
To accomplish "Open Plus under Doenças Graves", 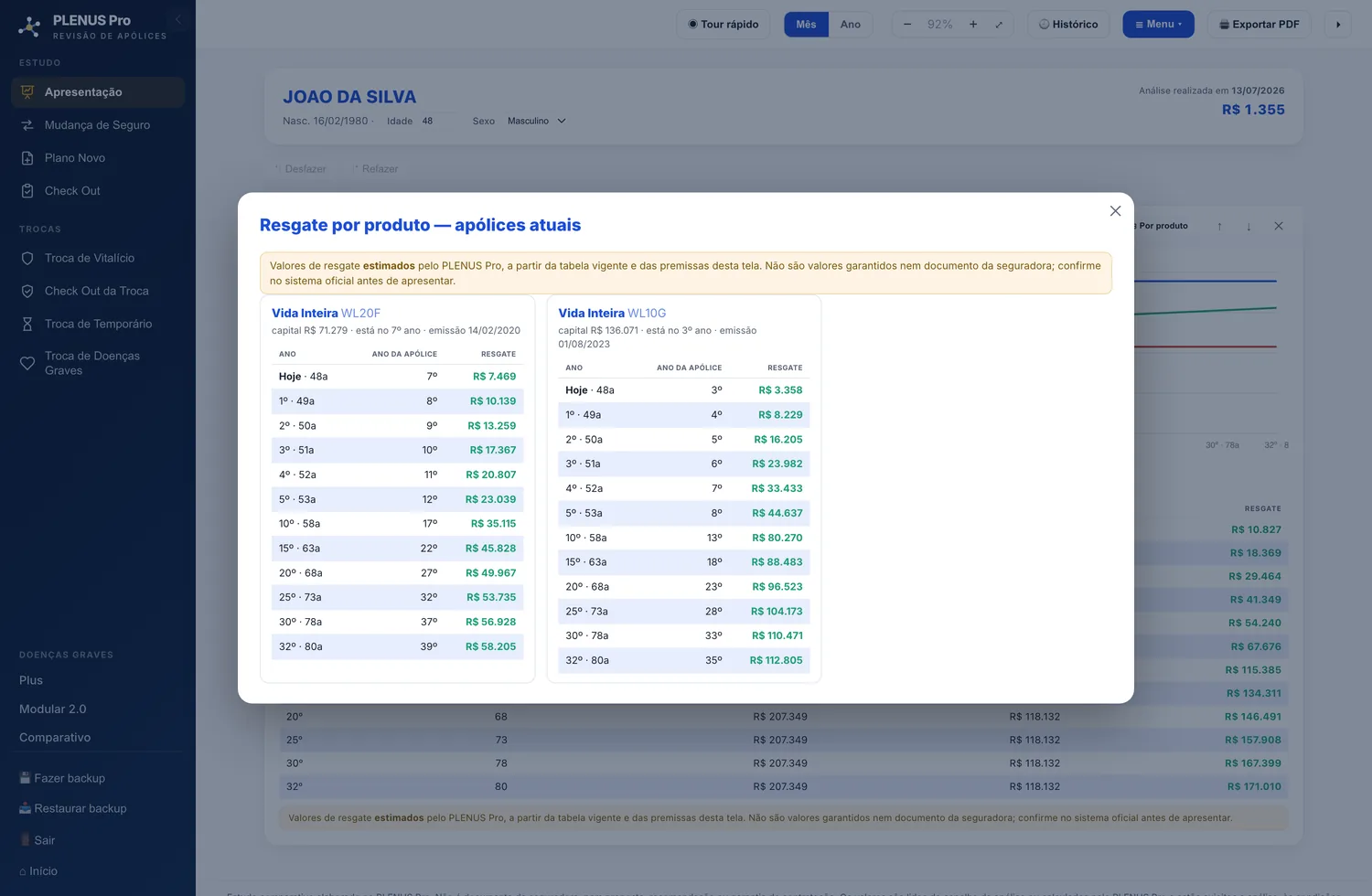I will 31,680.
